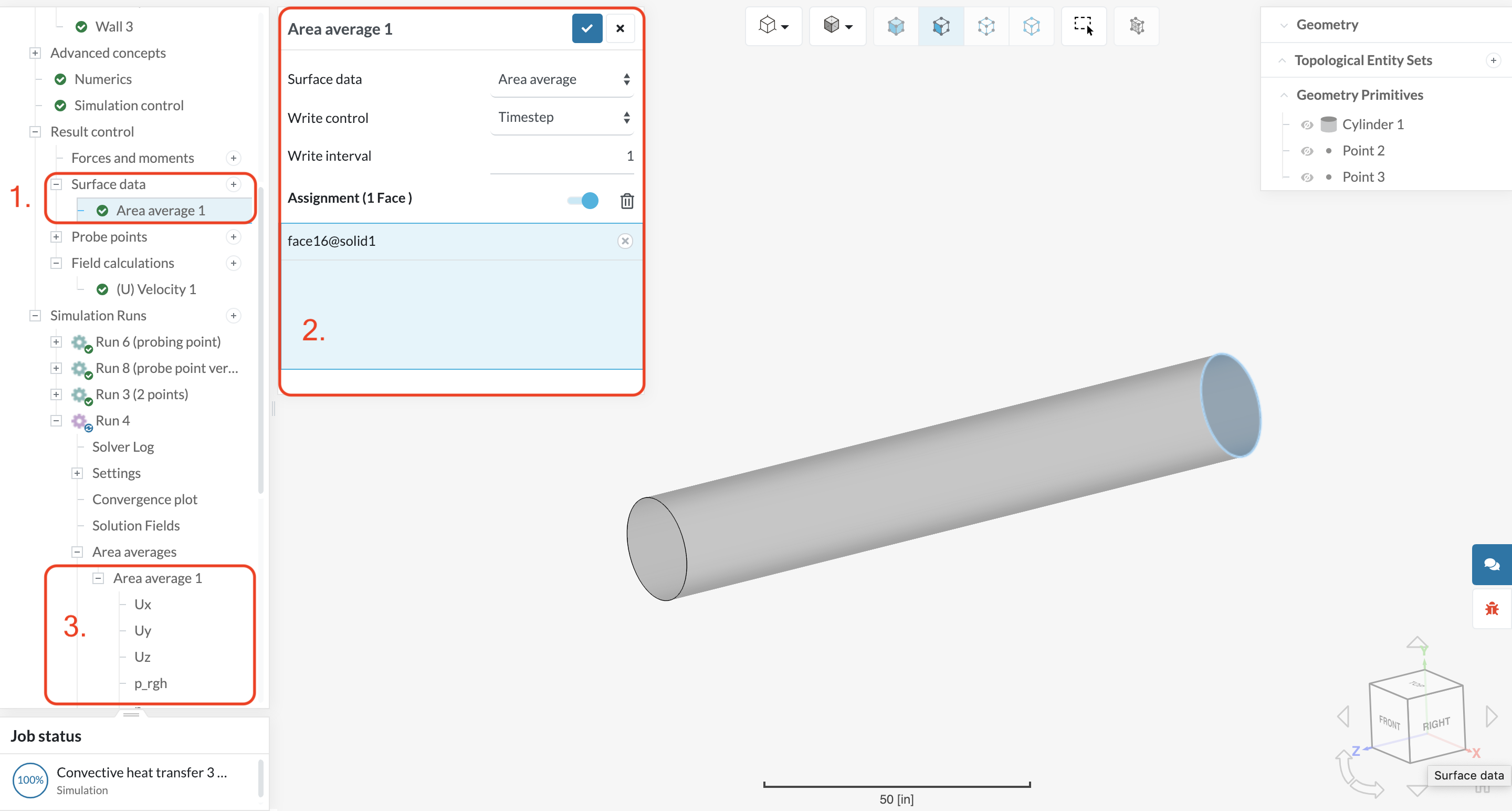Image resolution: width=1512 pixels, height=811 pixels.
Task: Click the Write interval input field
Action: click(x=562, y=156)
